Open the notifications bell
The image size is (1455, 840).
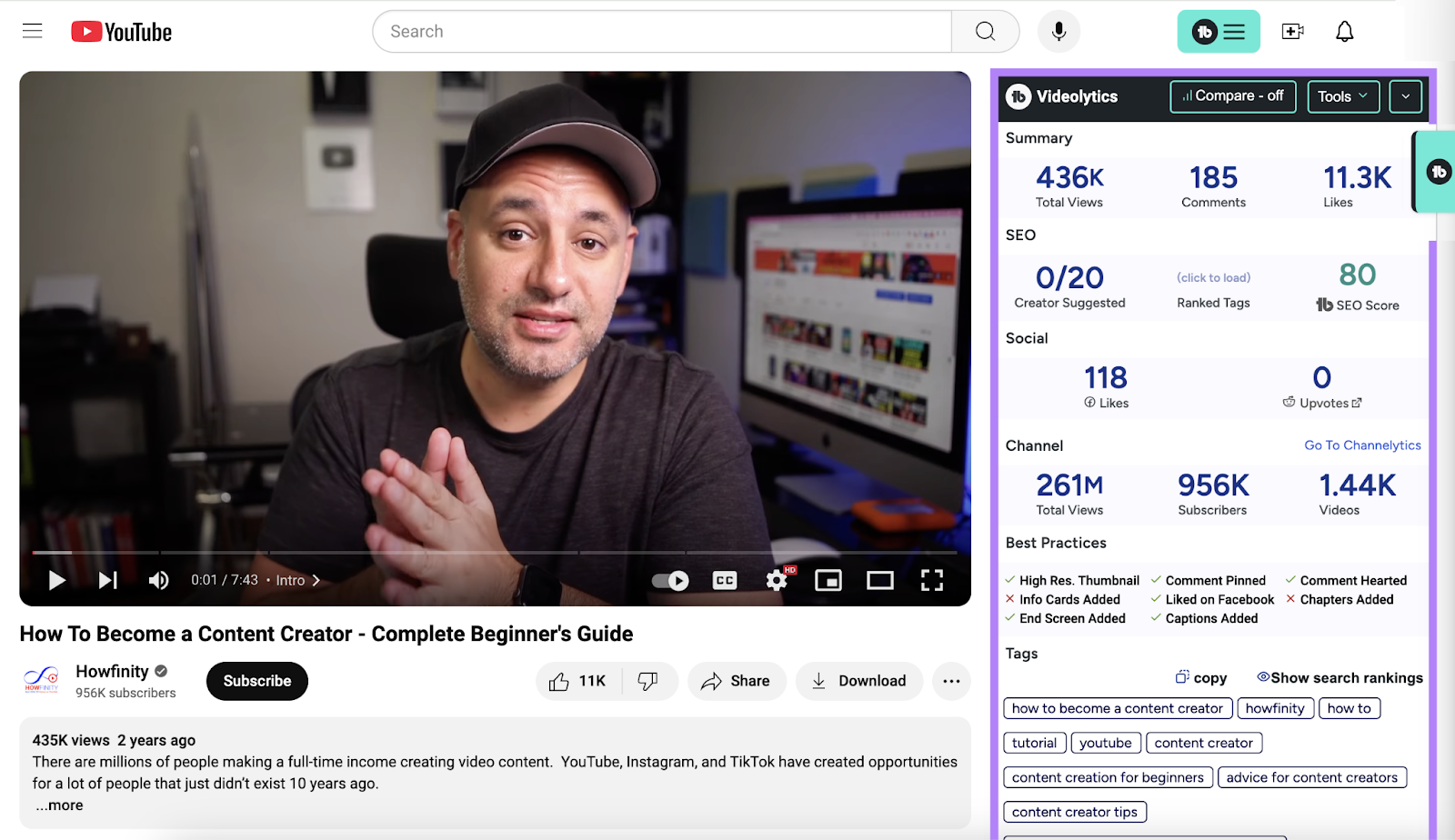[x=1343, y=31]
